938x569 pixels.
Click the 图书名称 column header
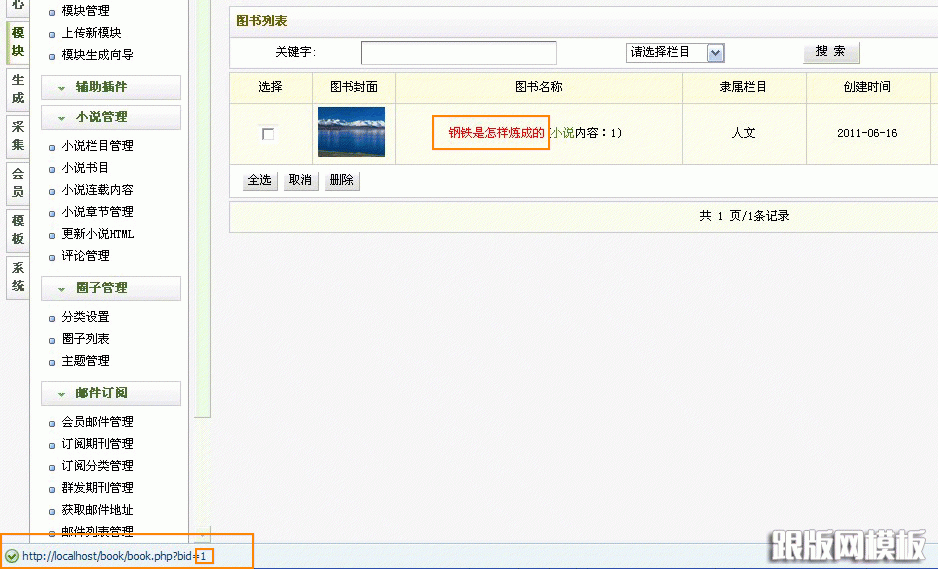pos(538,87)
